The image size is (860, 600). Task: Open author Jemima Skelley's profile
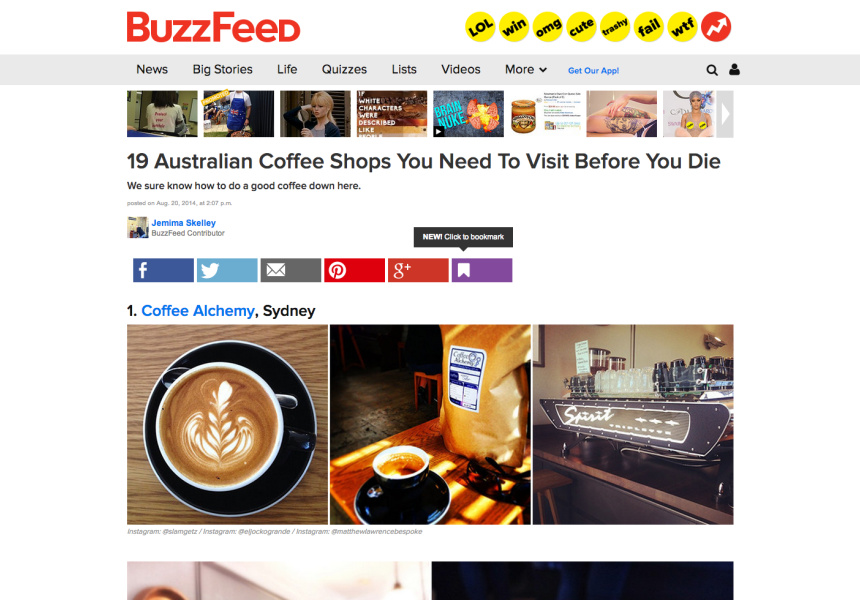[184, 223]
